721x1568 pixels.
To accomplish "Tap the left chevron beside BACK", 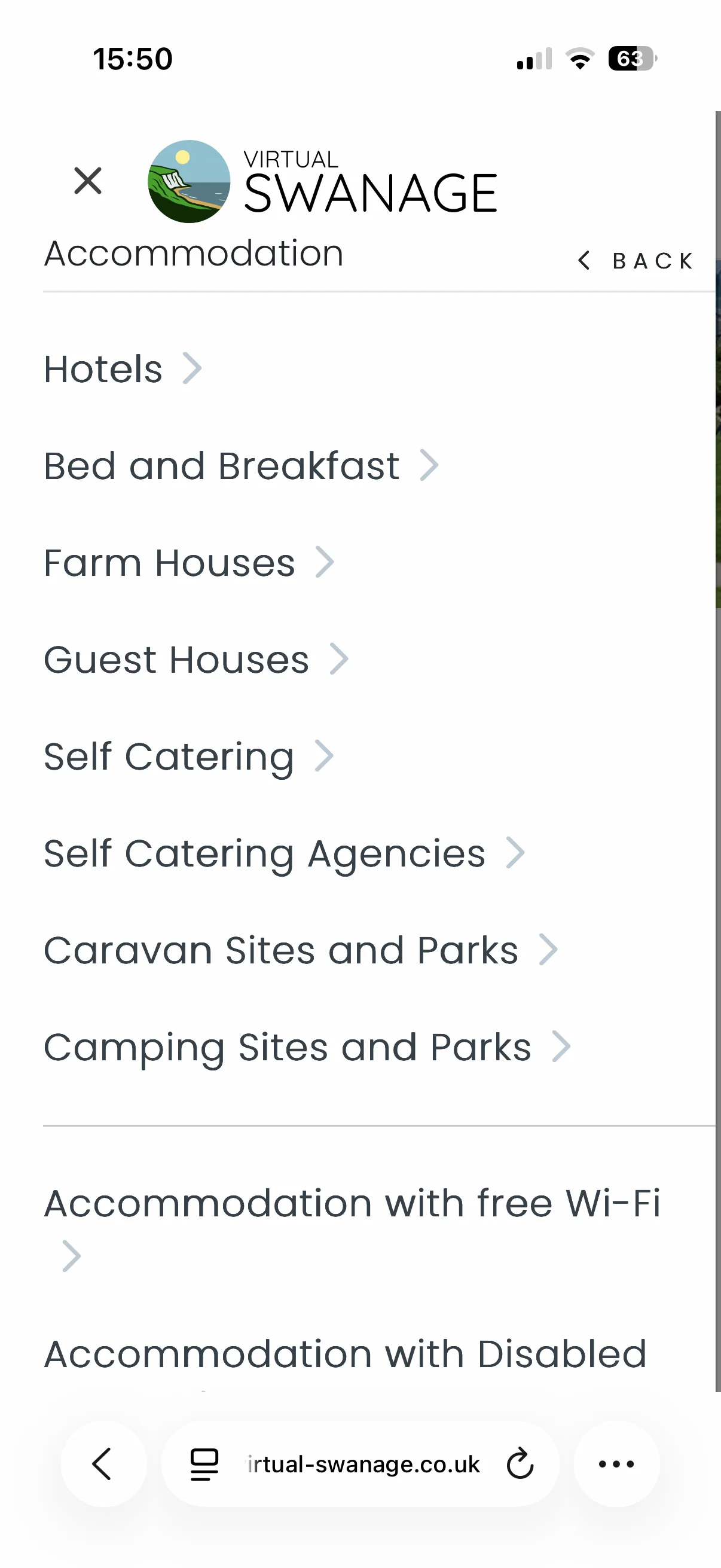I will pos(584,261).
